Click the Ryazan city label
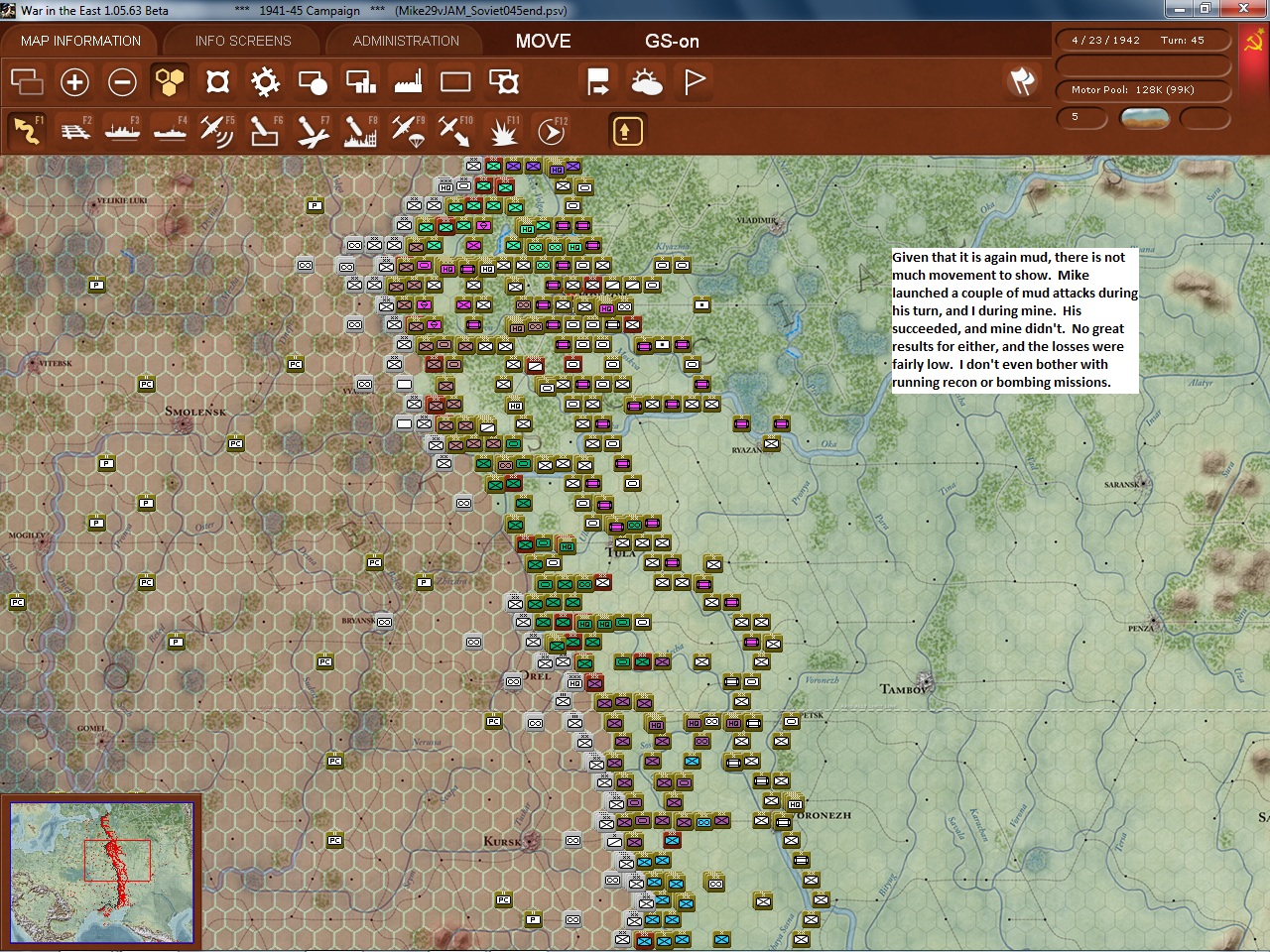The height and width of the screenshot is (952, 1270). [746, 450]
